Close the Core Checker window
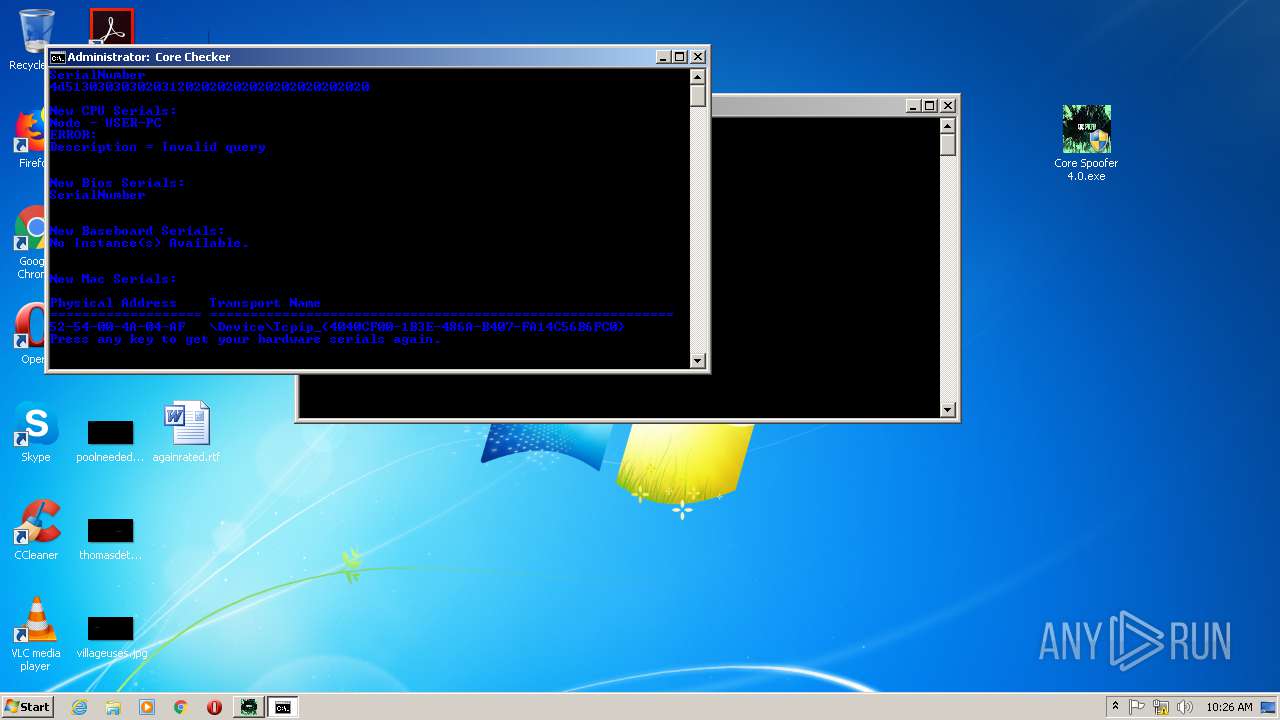The image size is (1280, 720). pos(698,57)
